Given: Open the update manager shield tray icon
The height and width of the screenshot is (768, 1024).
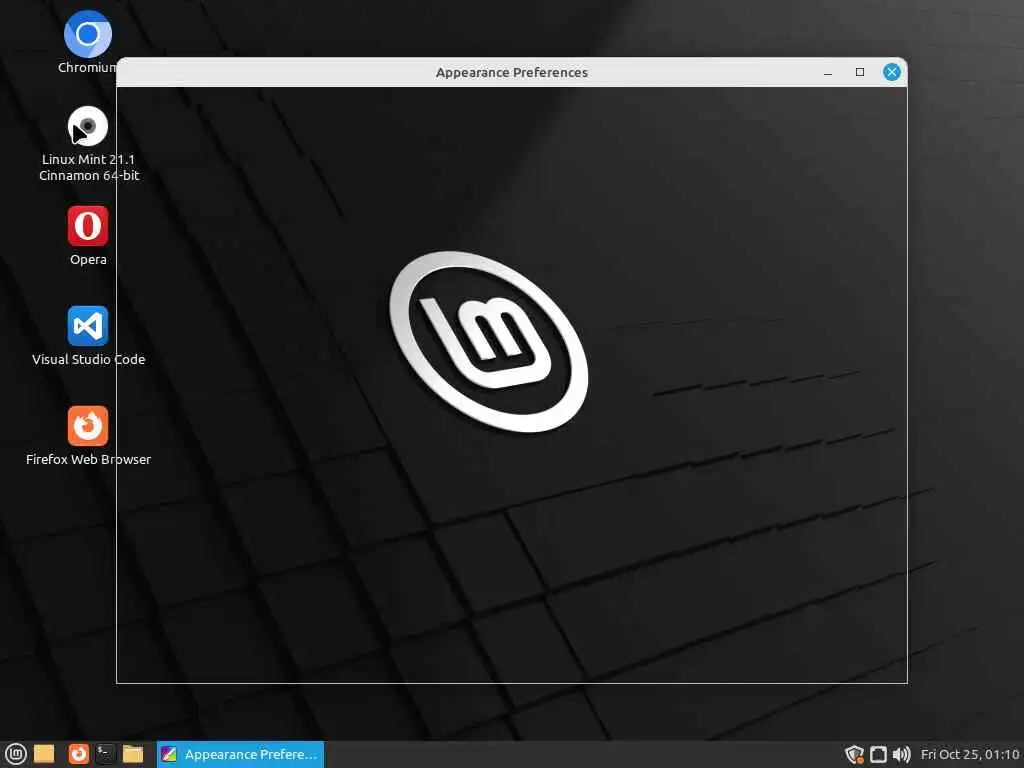Looking at the screenshot, I should (854, 754).
